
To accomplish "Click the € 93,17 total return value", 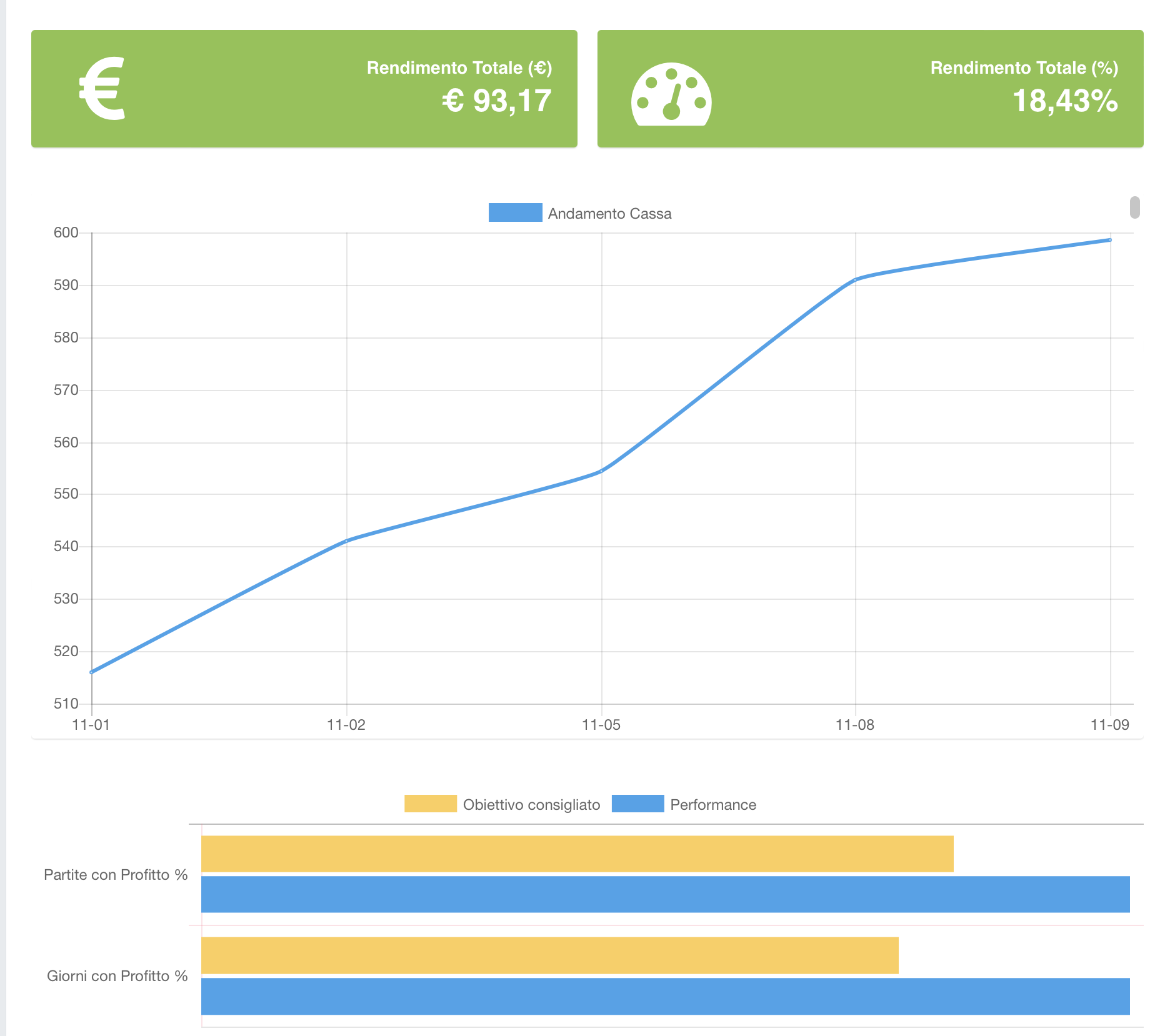I will pyautogui.click(x=497, y=101).
